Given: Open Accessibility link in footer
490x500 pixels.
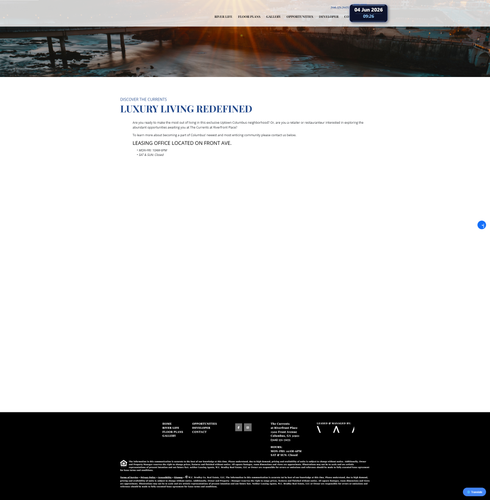Looking at the screenshot, I should (x=165, y=477).
